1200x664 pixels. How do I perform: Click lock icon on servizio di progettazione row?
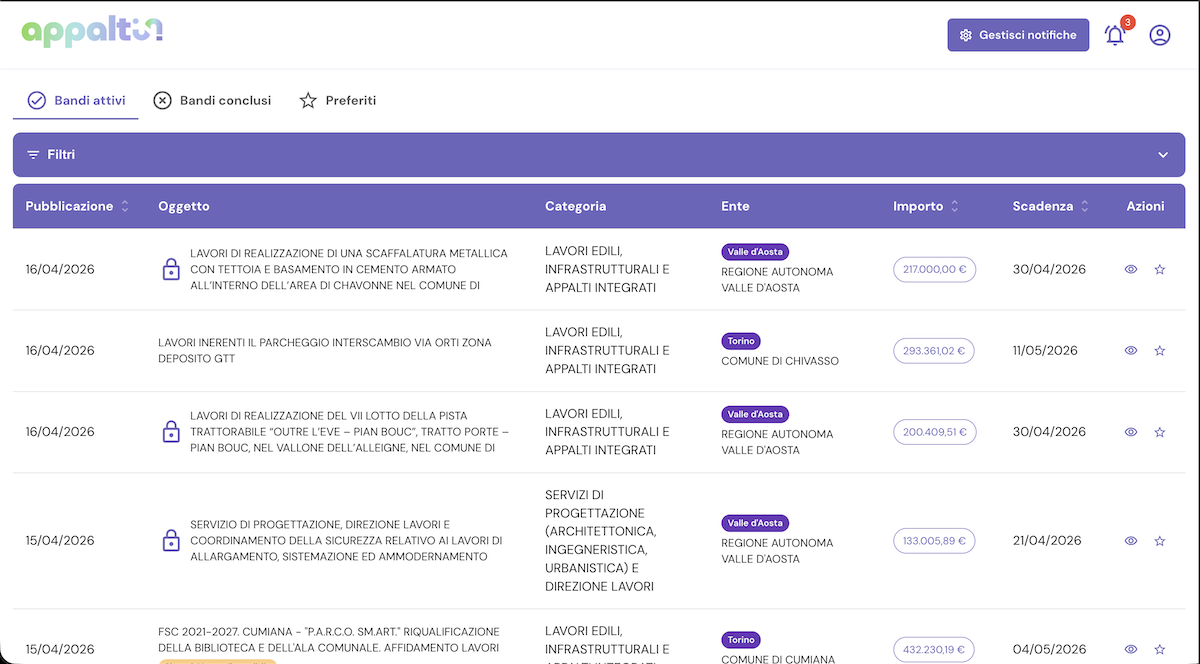pyautogui.click(x=171, y=540)
